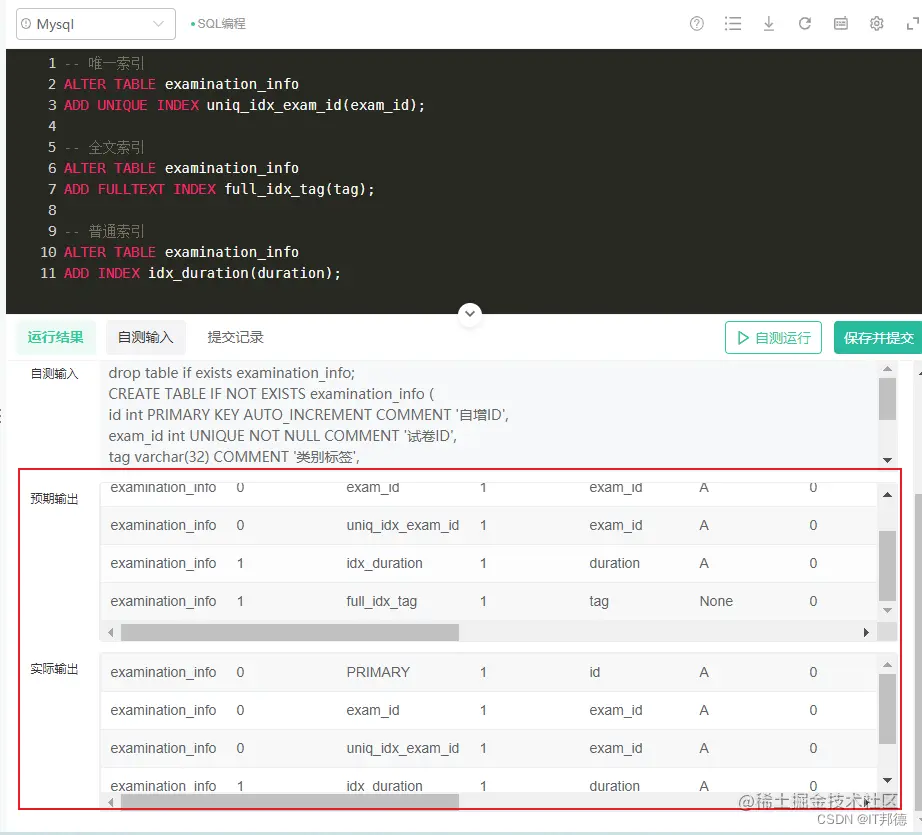The width and height of the screenshot is (922, 835).
Task: Click the download code icon
Action: (769, 24)
